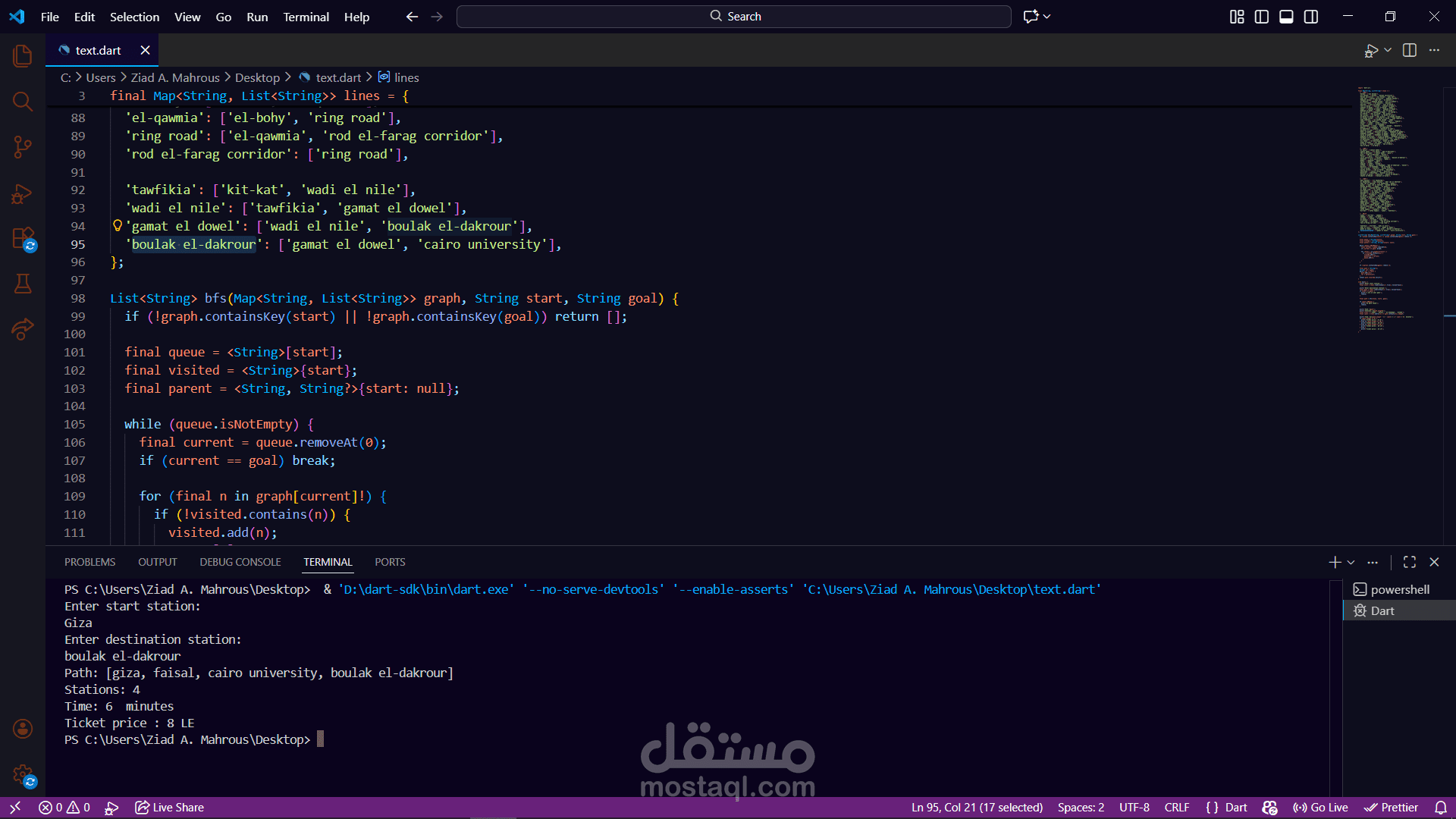Open the Explorer view in activity bar
1456x819 pixels.
point(23,55)
